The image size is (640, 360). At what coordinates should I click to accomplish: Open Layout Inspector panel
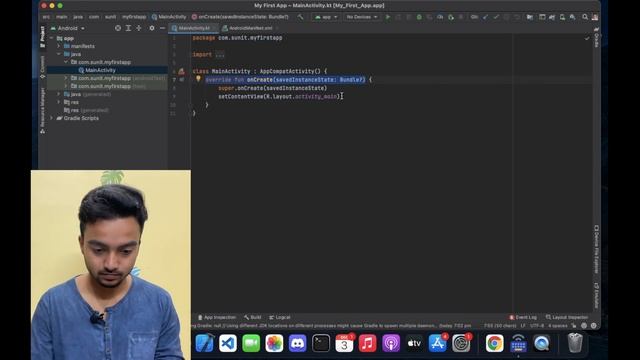tap(567, 317)
